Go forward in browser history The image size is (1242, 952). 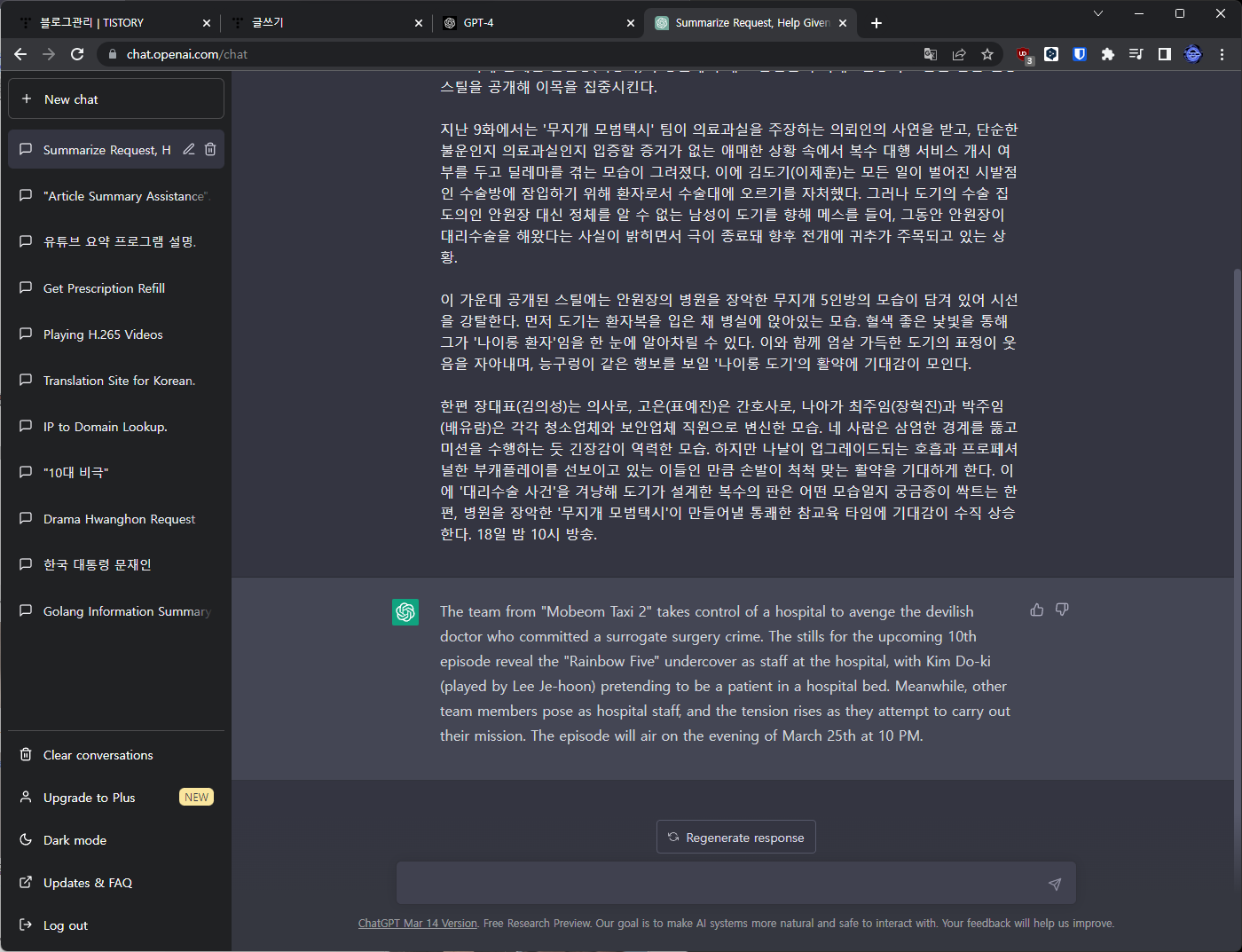[49, 54]
